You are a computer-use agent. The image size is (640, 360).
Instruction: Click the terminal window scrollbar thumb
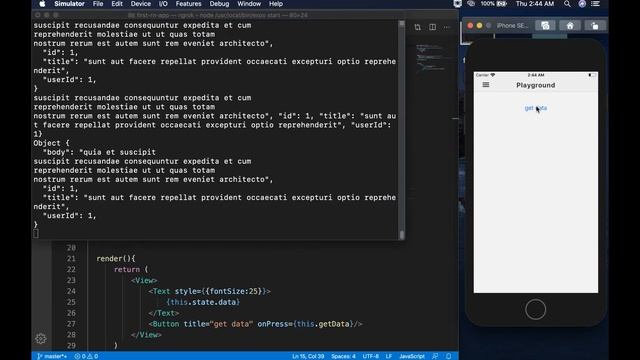tap(402, 235)
